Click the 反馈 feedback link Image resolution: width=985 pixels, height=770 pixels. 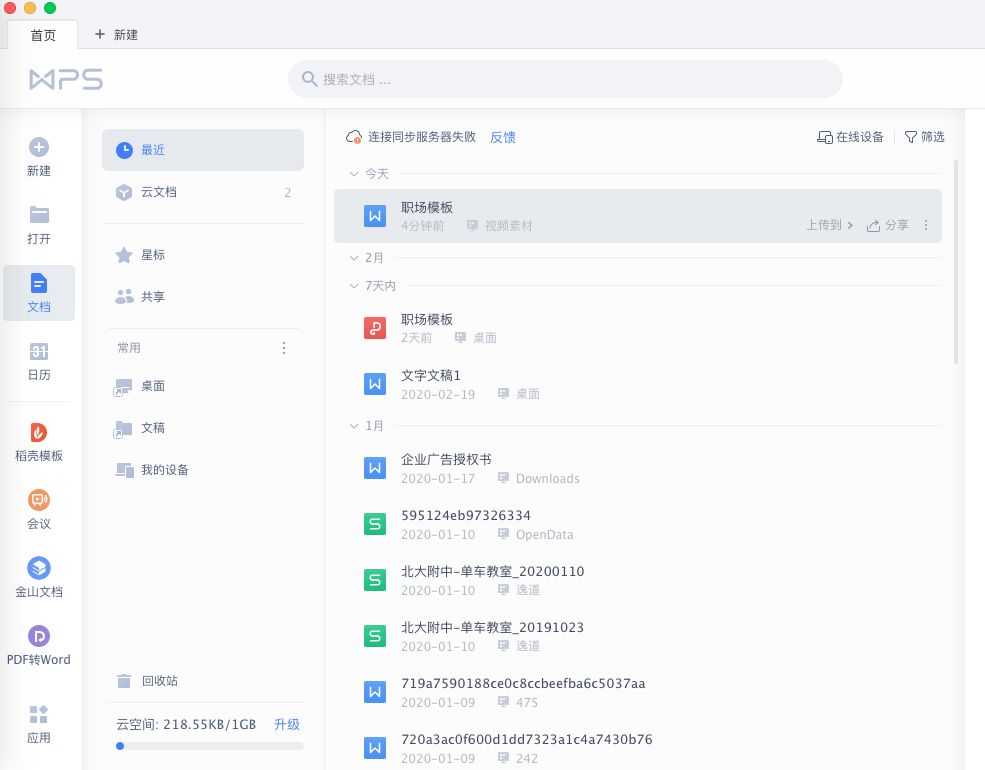point(503,137)
